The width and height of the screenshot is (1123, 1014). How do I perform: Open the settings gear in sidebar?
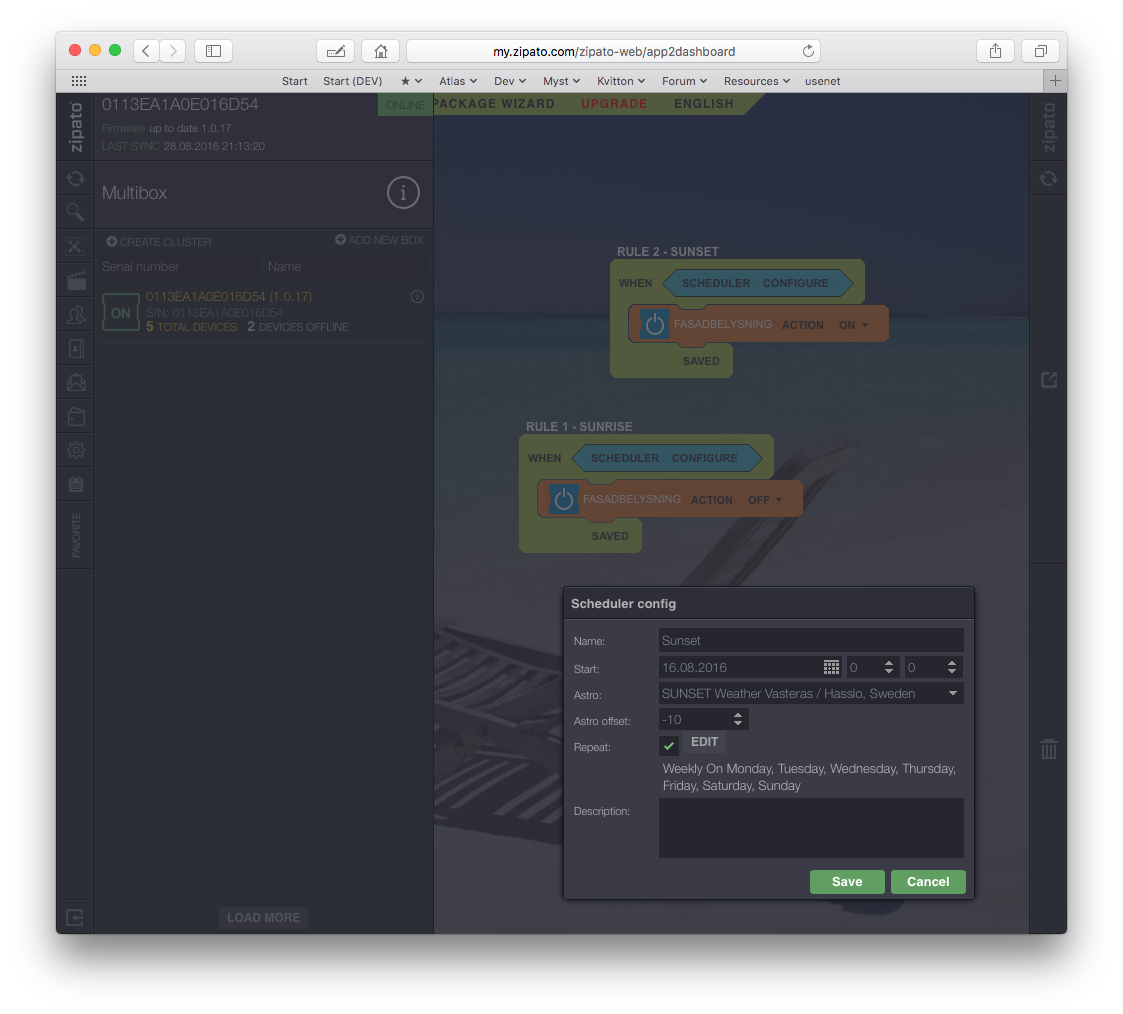tap(75, 450)
